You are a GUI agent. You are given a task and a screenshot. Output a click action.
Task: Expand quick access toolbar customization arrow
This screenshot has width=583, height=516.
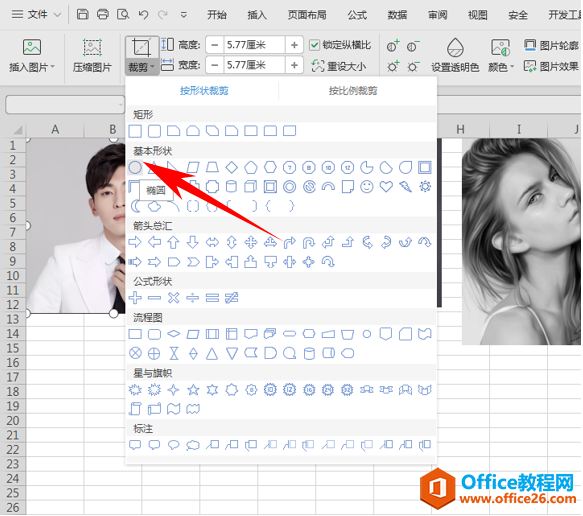coord(183,15)
